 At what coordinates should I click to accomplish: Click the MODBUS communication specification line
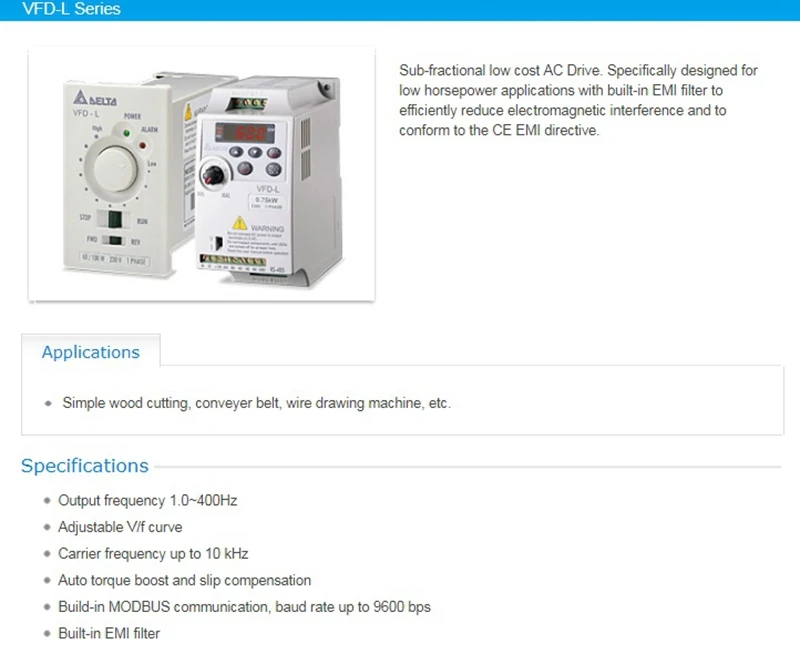click(x=244, y=607)
